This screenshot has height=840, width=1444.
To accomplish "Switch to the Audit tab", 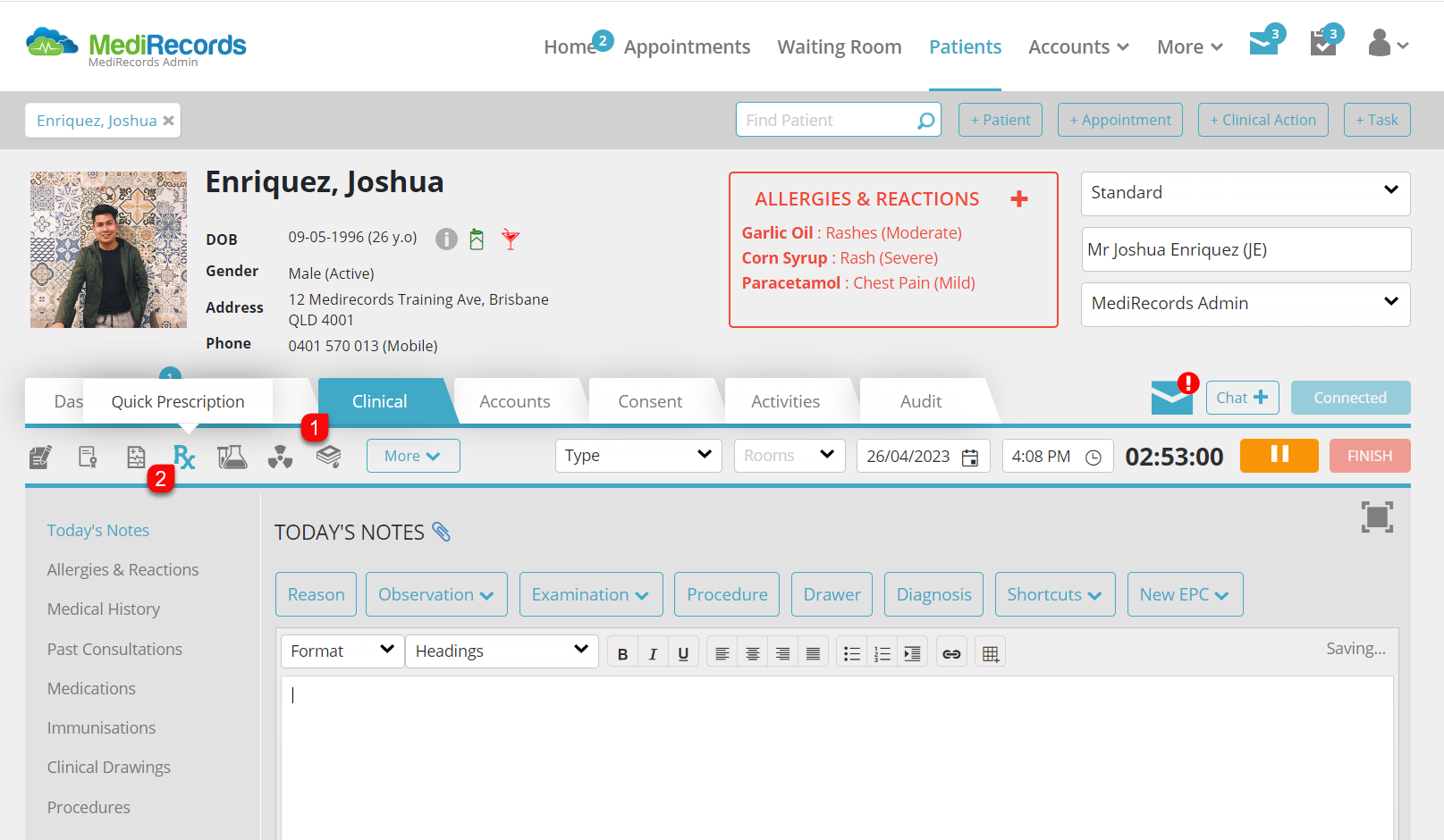I will [921, 402].
